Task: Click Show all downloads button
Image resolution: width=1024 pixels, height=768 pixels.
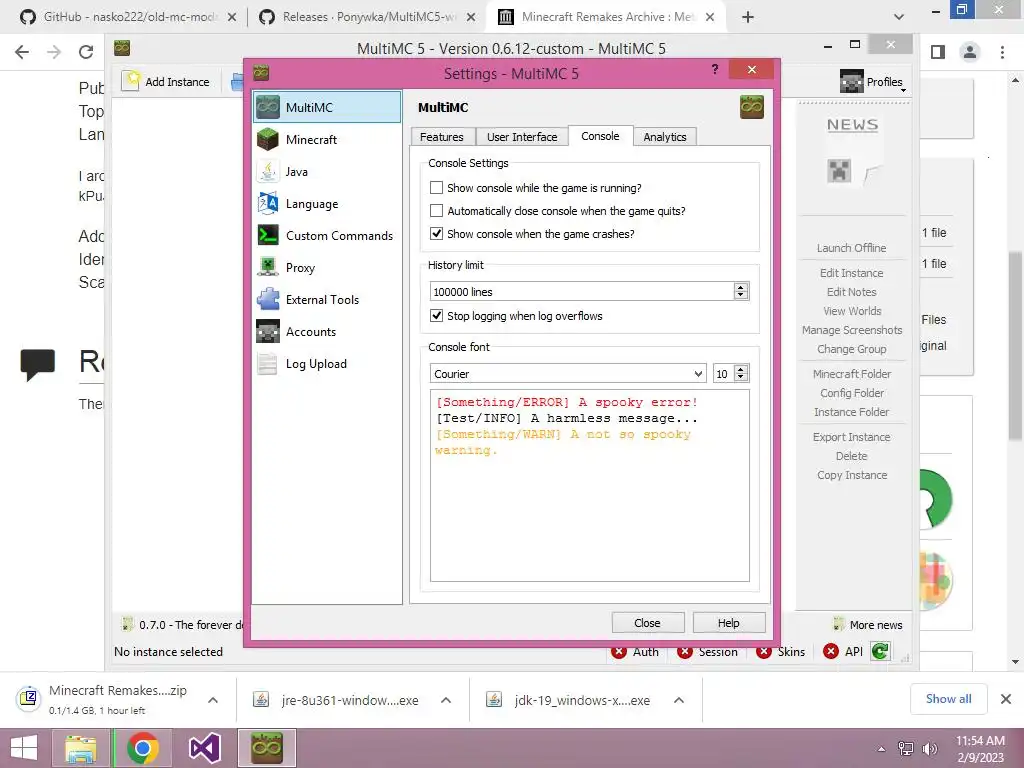Action: pos(948,699)
